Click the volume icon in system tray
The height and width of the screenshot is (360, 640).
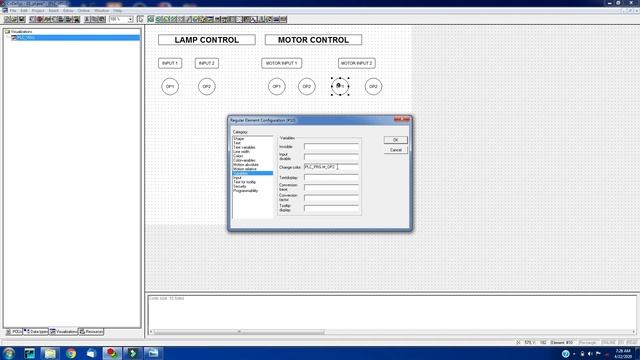click(590, 354)
